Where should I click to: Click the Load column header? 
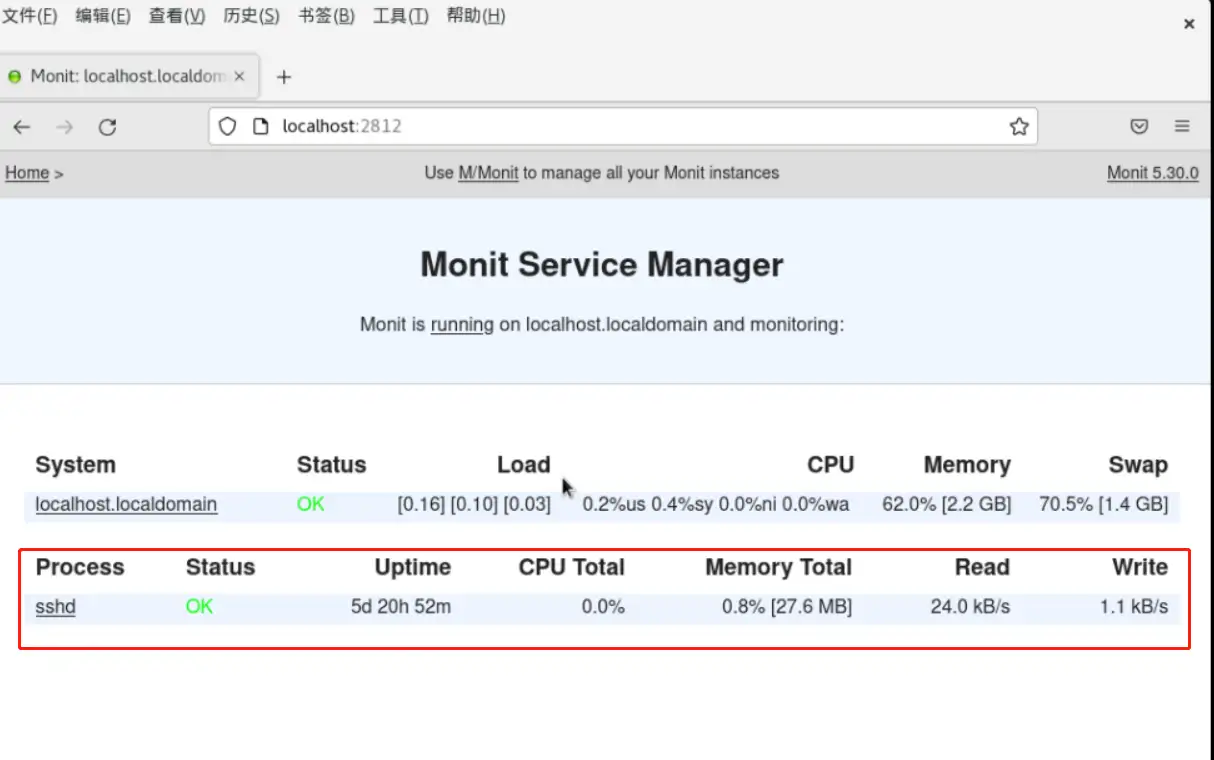pyautogui.click(x=524, y=465)
